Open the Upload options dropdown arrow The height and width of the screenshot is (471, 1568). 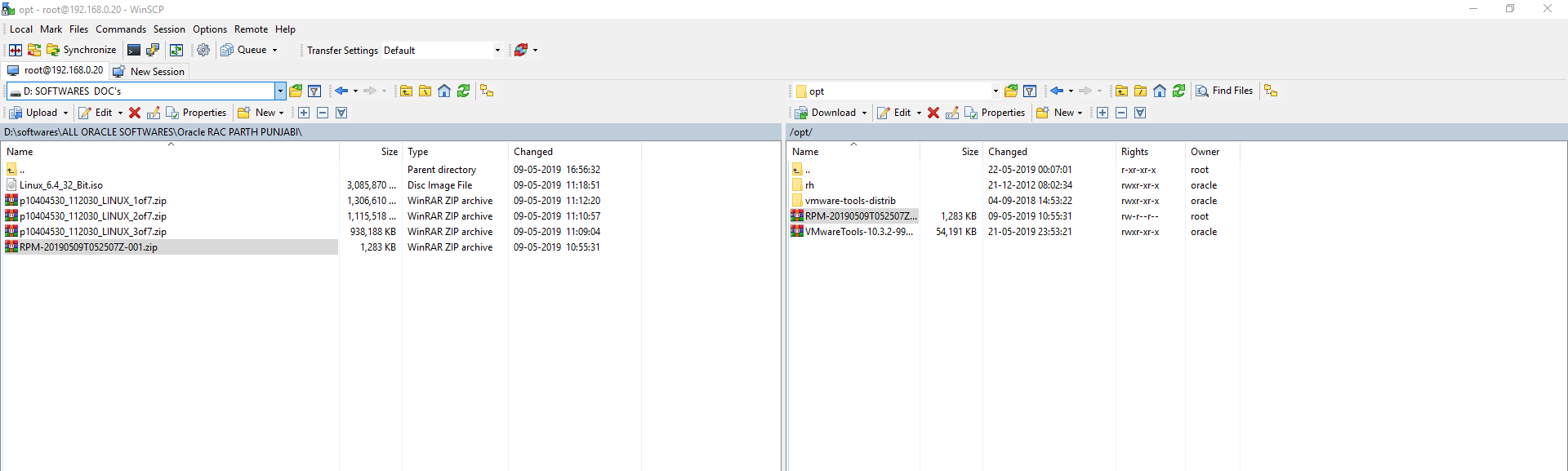(x=65, y=113)
